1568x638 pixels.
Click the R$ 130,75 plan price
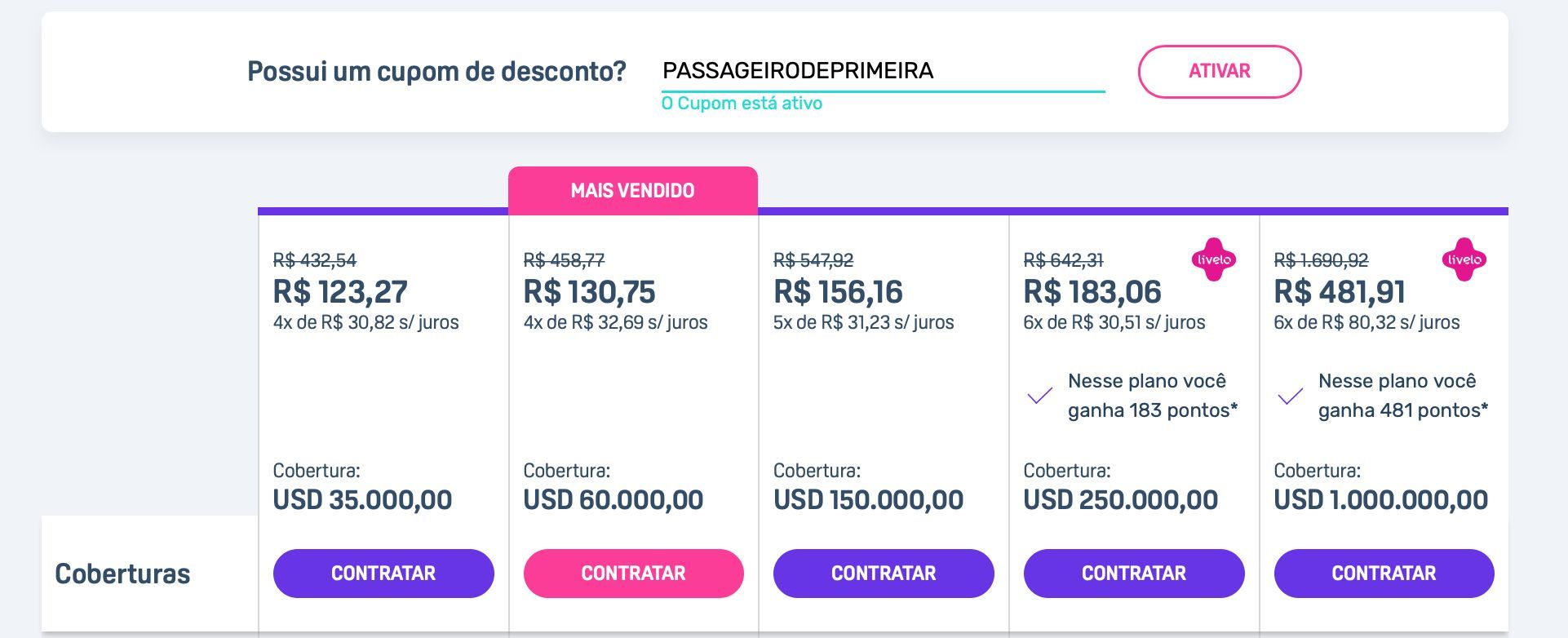(589, 292)
